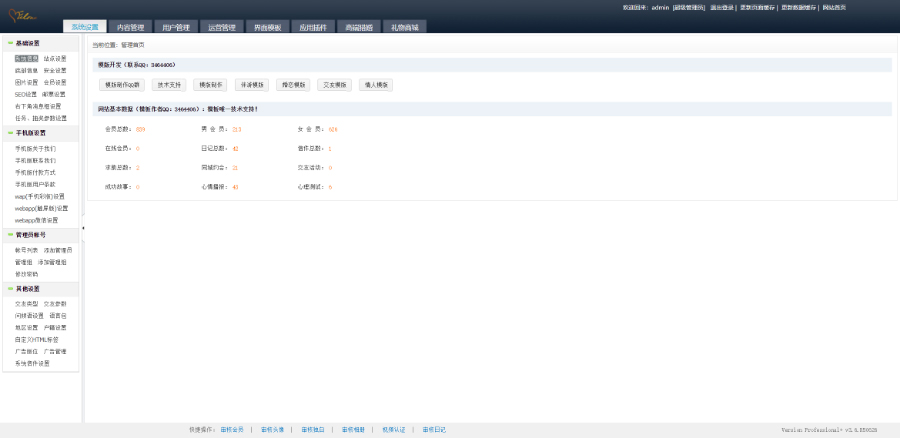The image size is (900, 438).
Task: Open 手机版用户条款 in sidebar
Action: 36,184
